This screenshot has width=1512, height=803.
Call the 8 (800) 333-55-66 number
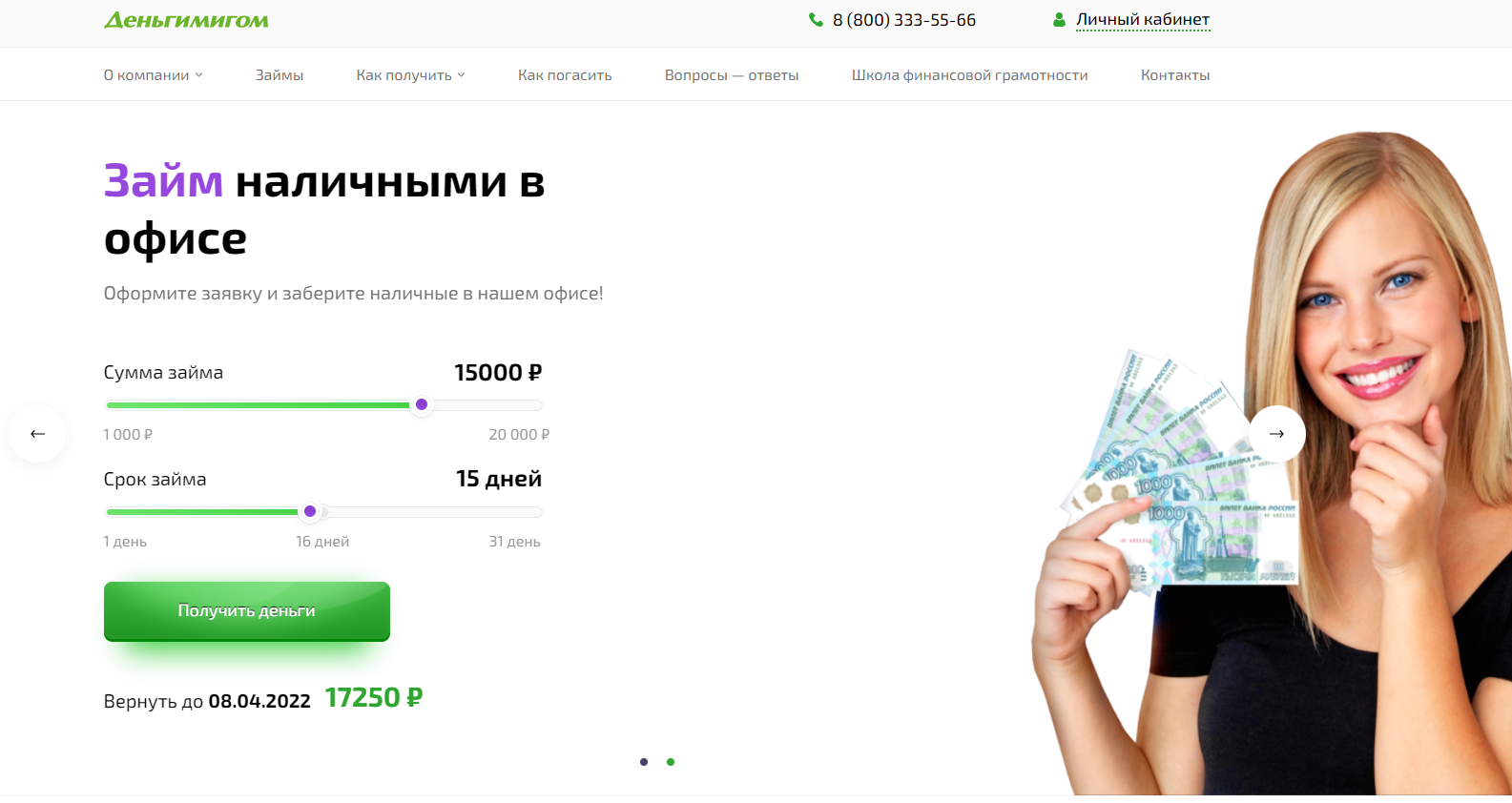(904, 20)
